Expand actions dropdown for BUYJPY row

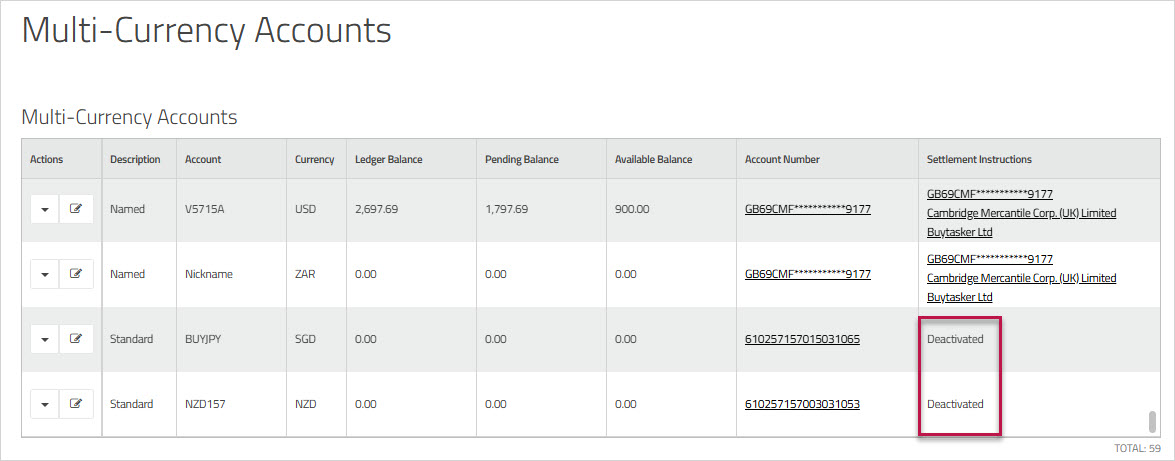point(45,339)
